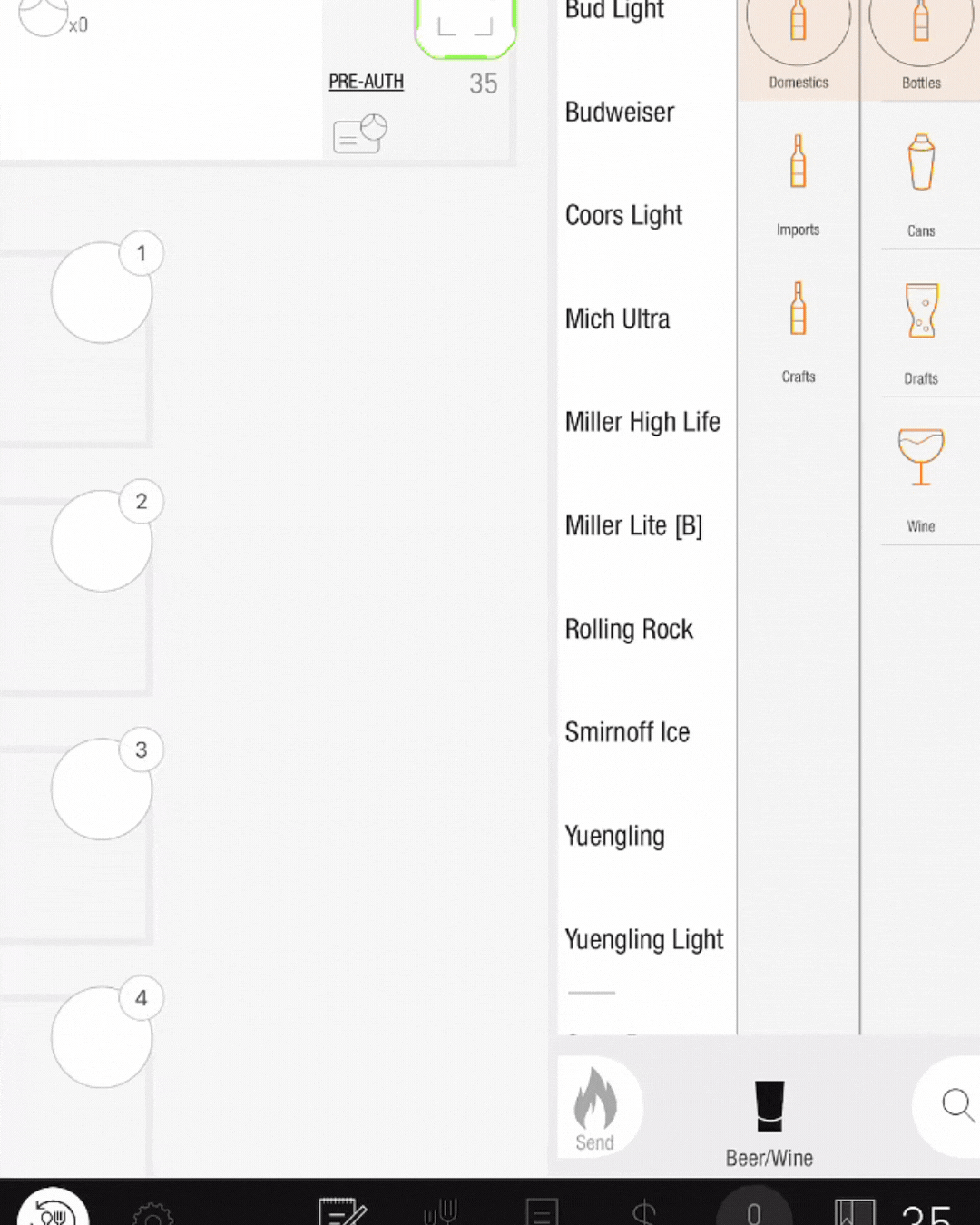
Task: Tap the credit card pre-auth icon
Action: 359,132
